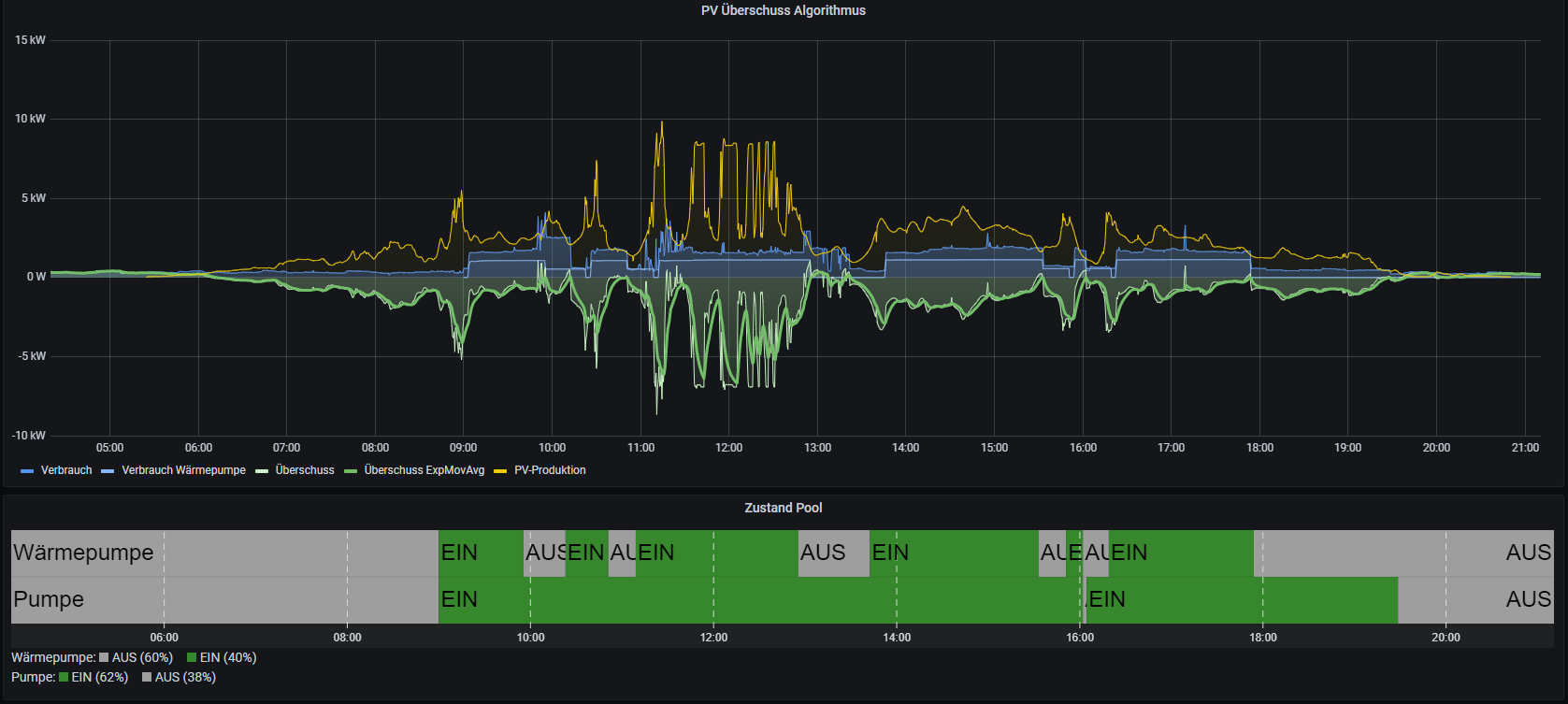Image resolution: width=1568 pixels, height=704 pixels.
Task: Select the AUS (60%) legend value for Wärmepumpe
Action: coord(142,658)
